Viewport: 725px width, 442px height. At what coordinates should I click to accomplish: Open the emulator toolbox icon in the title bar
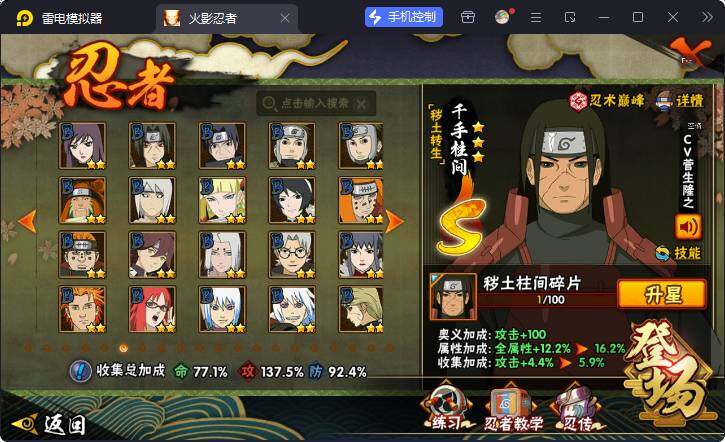tap(468, 18)
